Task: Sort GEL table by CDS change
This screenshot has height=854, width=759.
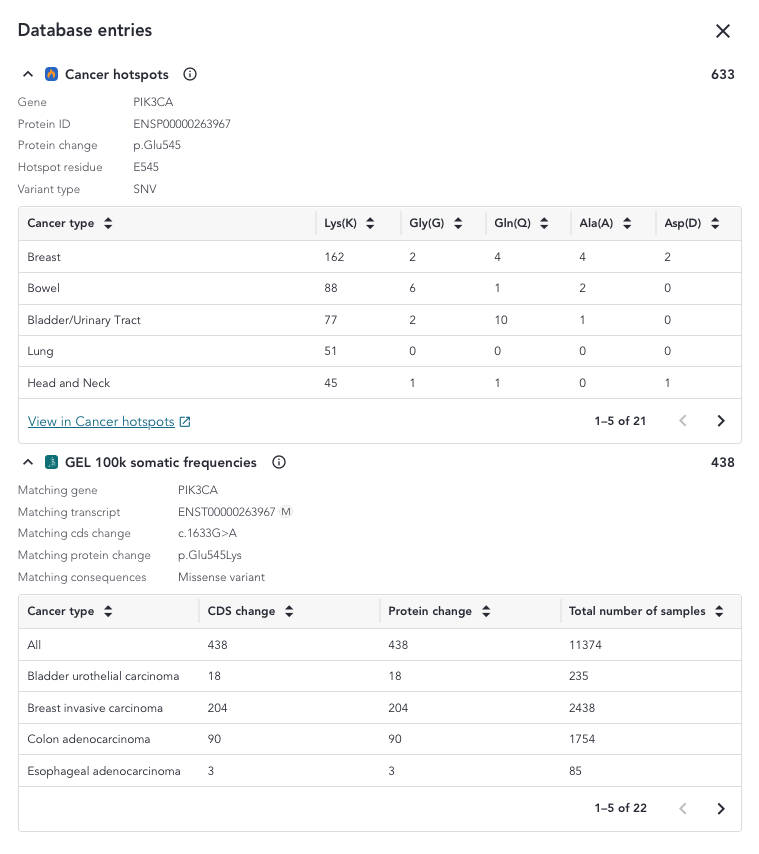Action: coord(288,612)
